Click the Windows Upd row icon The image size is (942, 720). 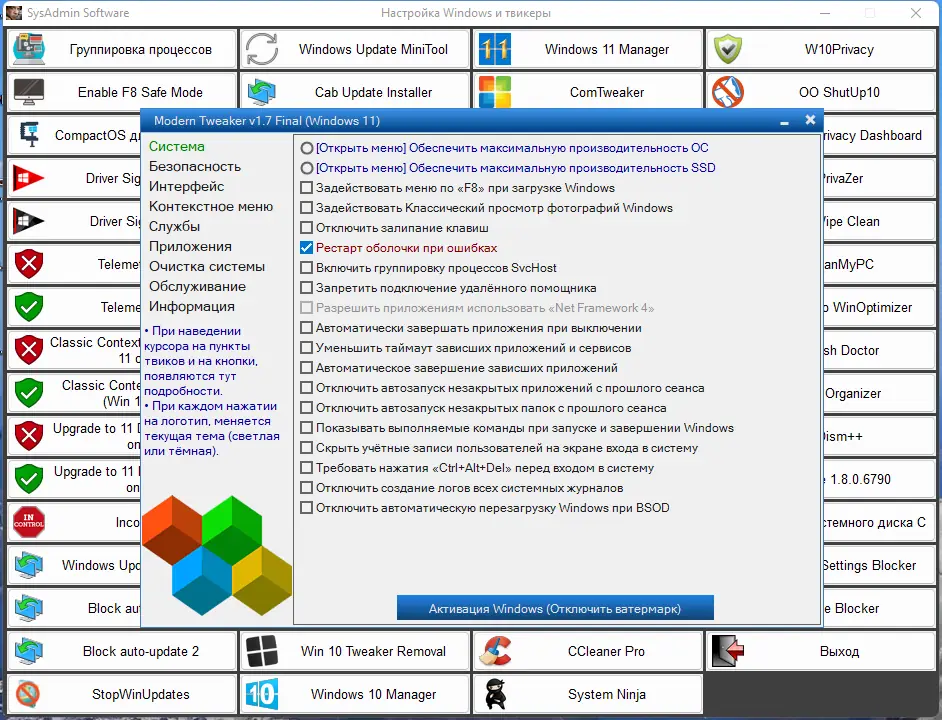(x=29, y=565)
